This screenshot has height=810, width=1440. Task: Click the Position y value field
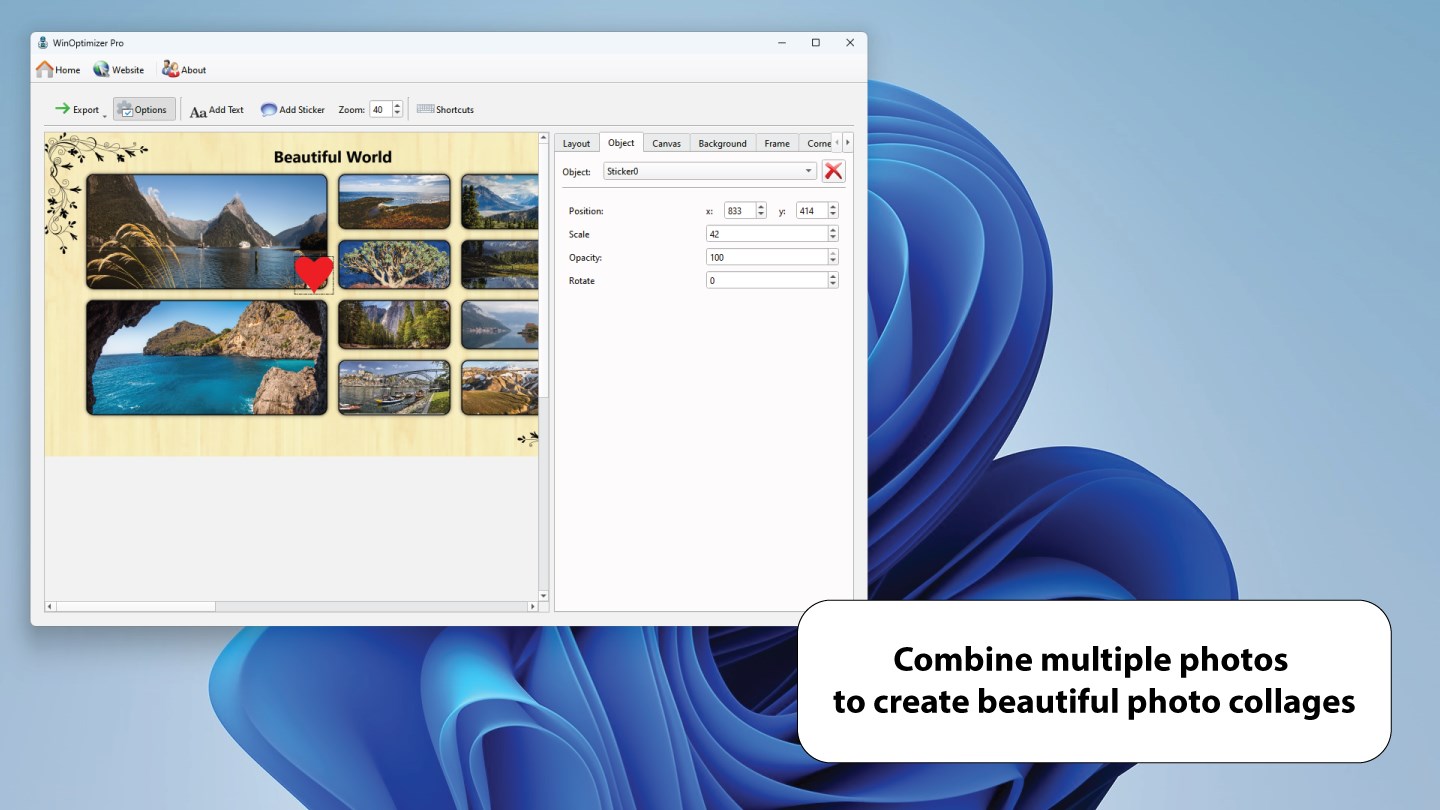pos(812,211)
